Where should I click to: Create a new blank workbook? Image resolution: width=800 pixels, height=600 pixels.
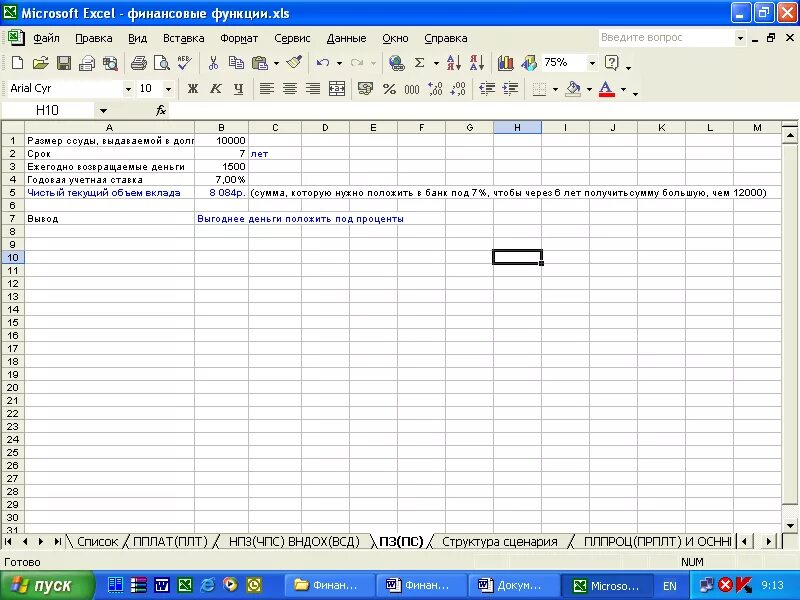pos(17,63)
